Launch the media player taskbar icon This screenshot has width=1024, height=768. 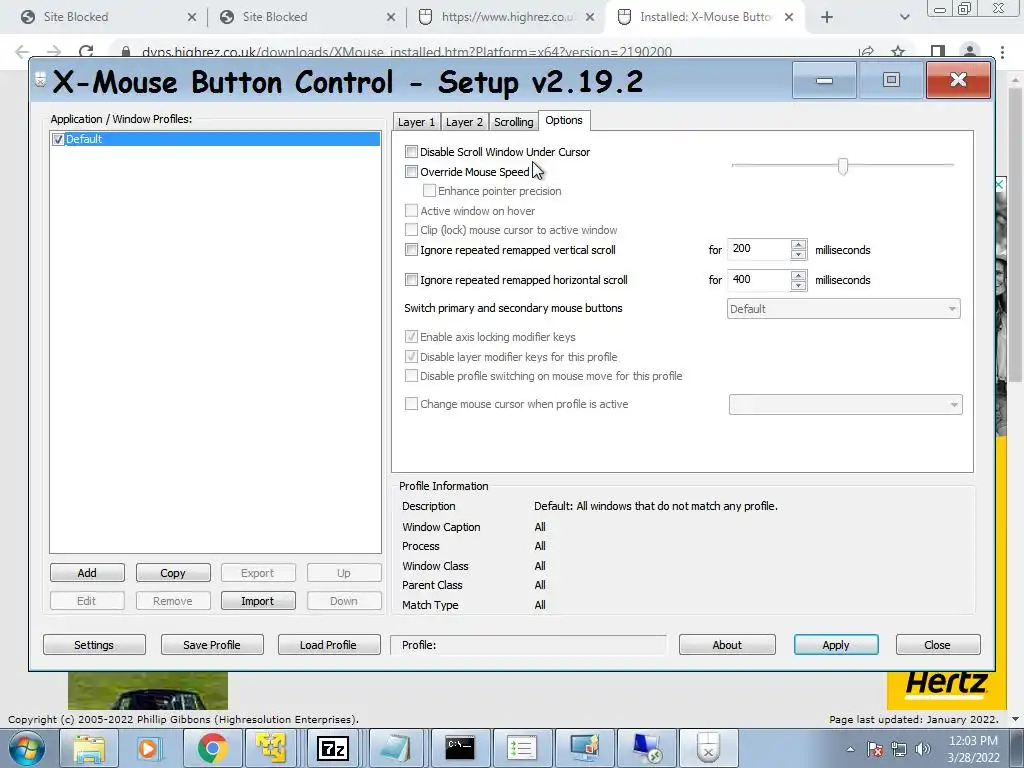click(148, 748)
